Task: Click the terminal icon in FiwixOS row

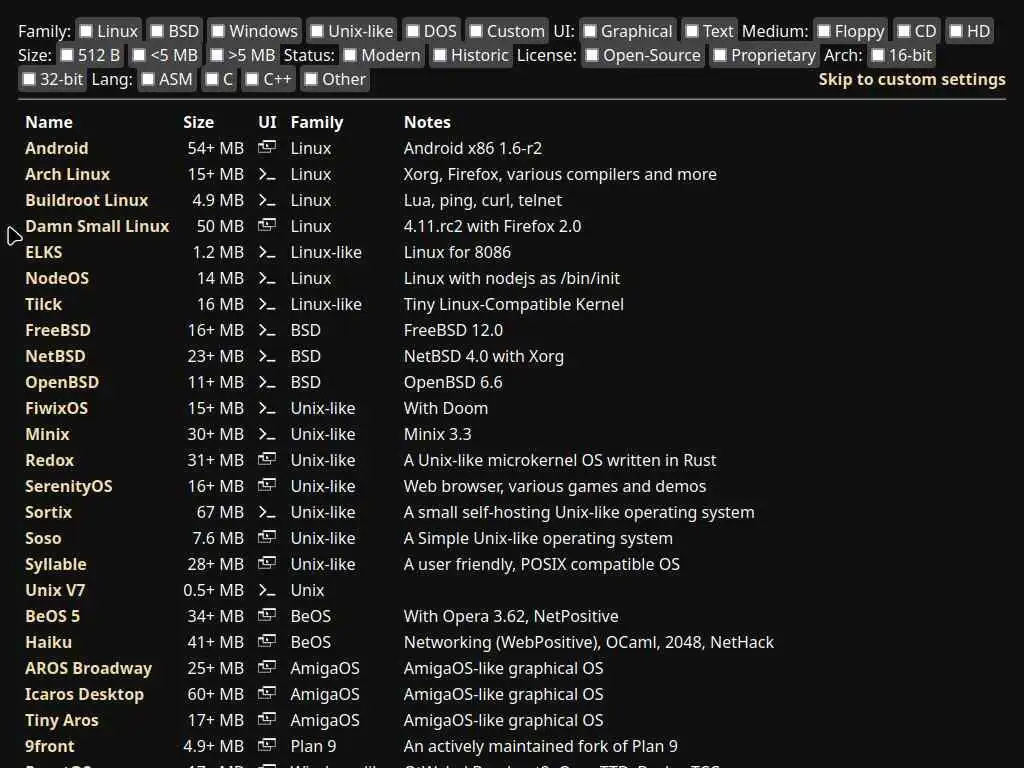Action: 266,408
